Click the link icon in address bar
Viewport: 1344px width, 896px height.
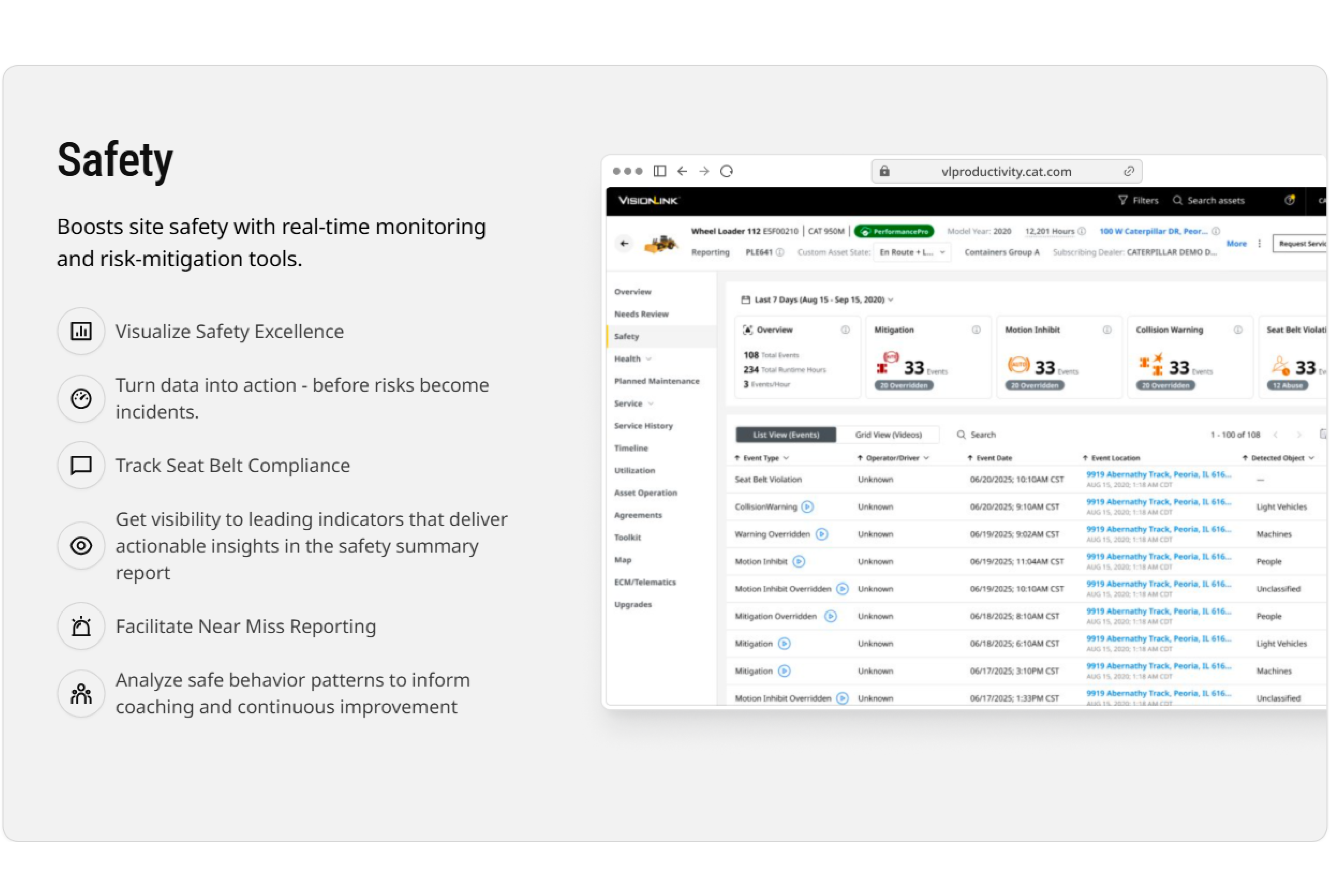click(x=1129, y=171)
